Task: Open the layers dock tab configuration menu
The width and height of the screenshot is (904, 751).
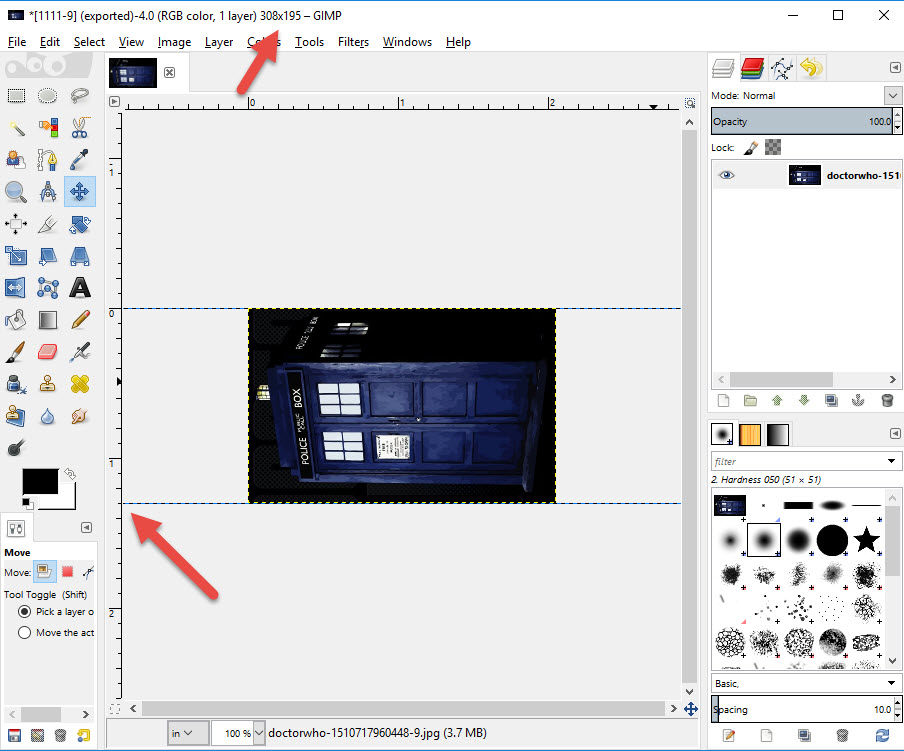Action: pos(895,67)
